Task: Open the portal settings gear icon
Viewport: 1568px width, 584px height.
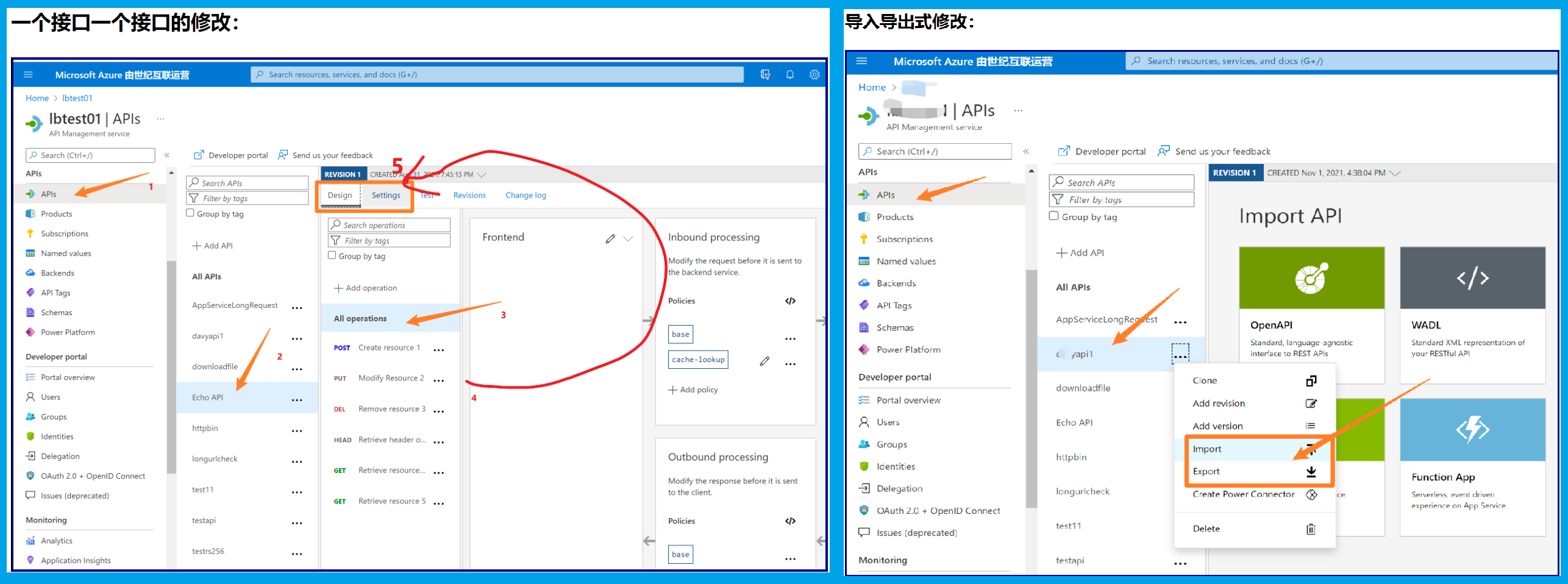Action: (814, 74)
